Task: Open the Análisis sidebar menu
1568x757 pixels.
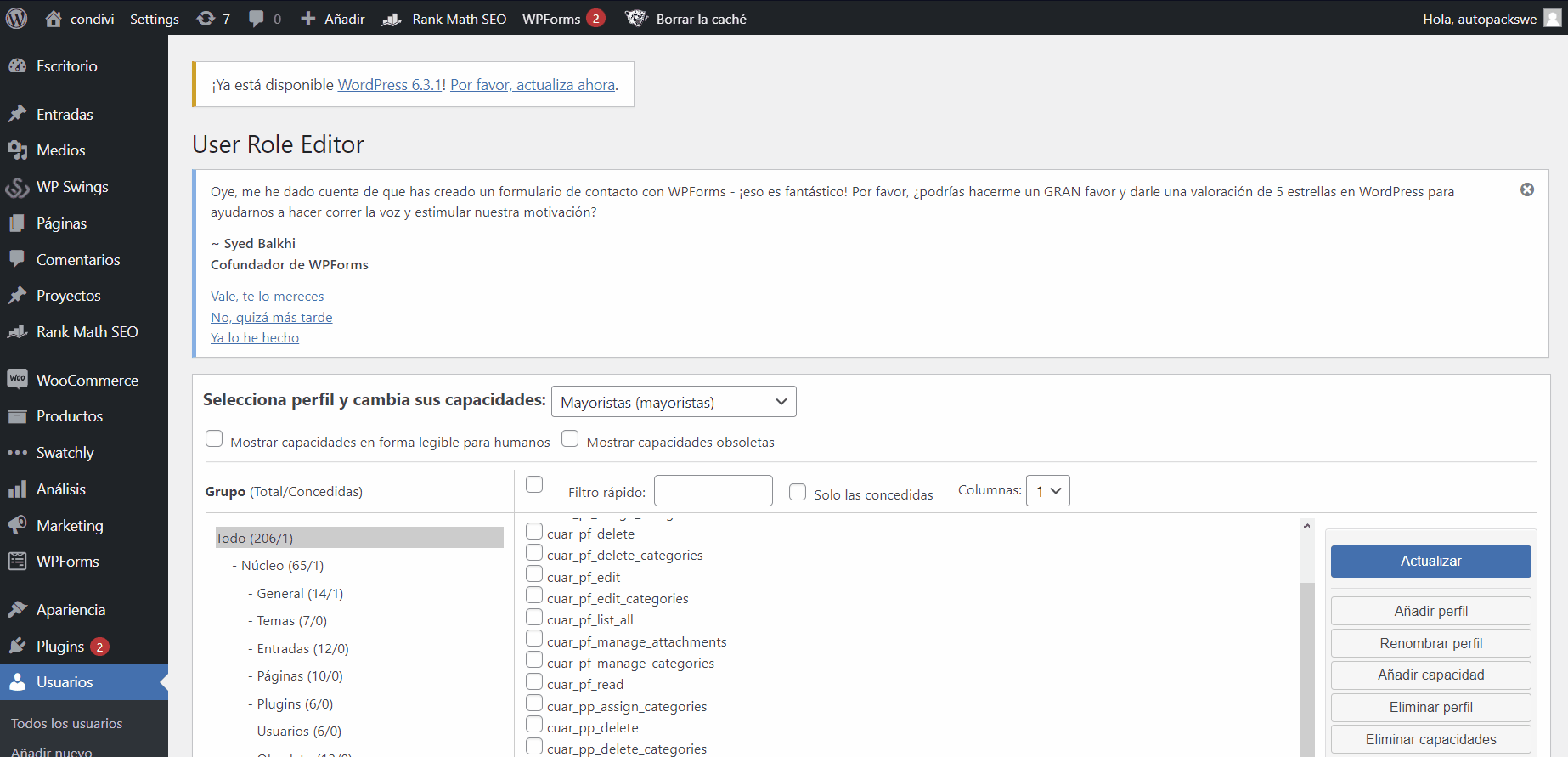Action: (60, 489)
